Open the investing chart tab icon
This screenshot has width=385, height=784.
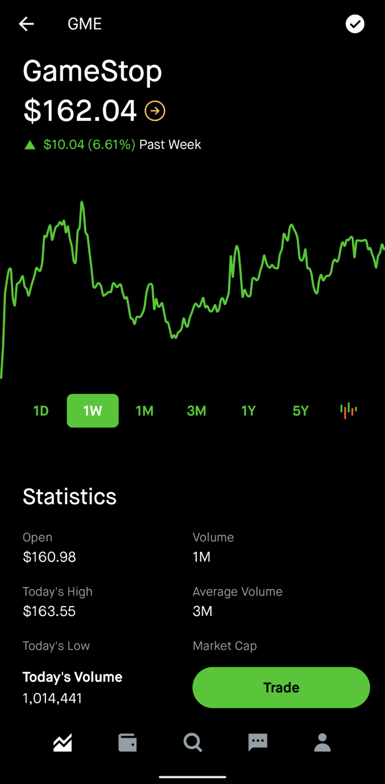coord(63,742)
